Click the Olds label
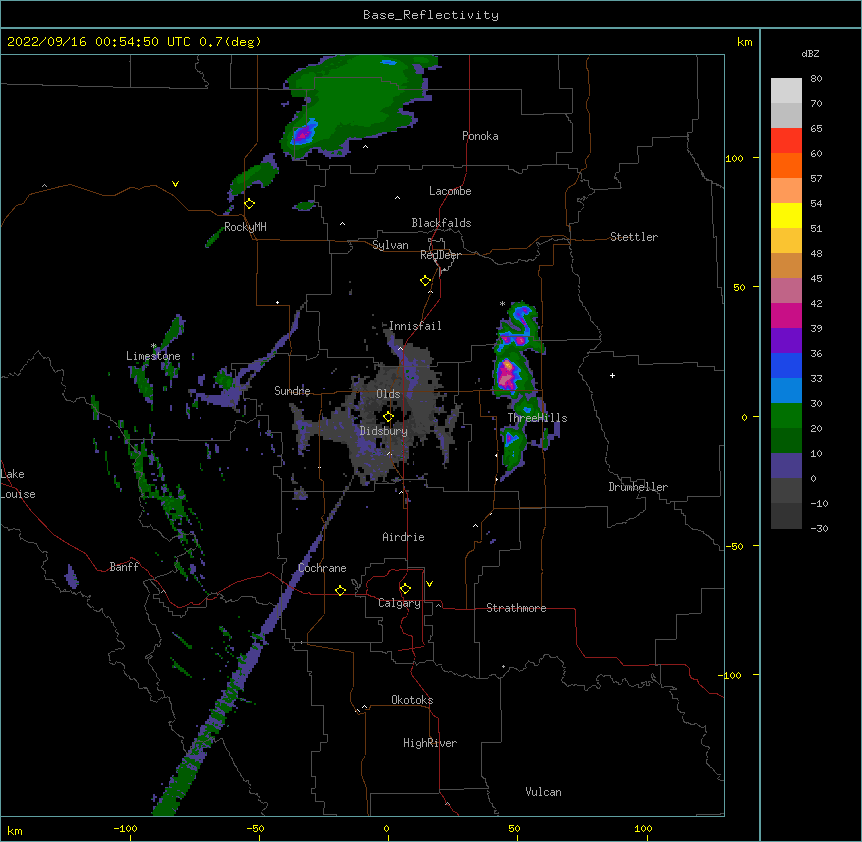The image size is (862, 842). pos(388,394)
